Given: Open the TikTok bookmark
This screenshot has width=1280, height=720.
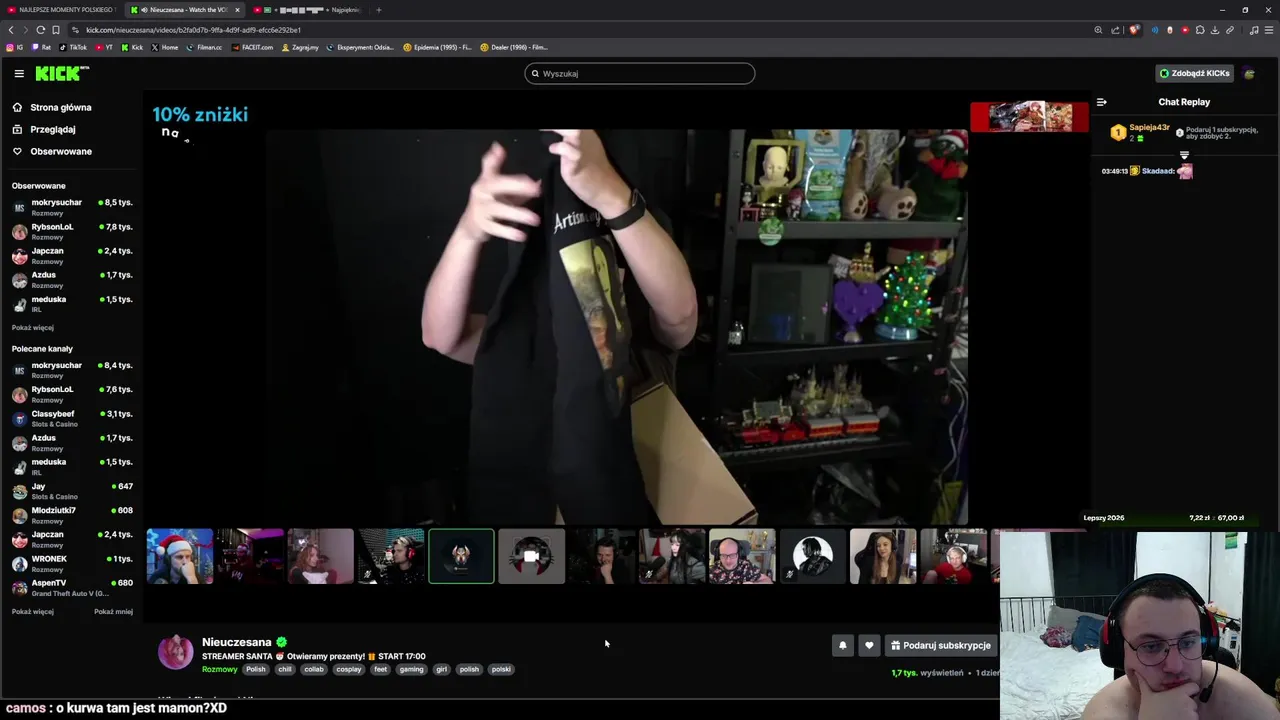Looking at the screenshot, I should click(x=73, y=47).
